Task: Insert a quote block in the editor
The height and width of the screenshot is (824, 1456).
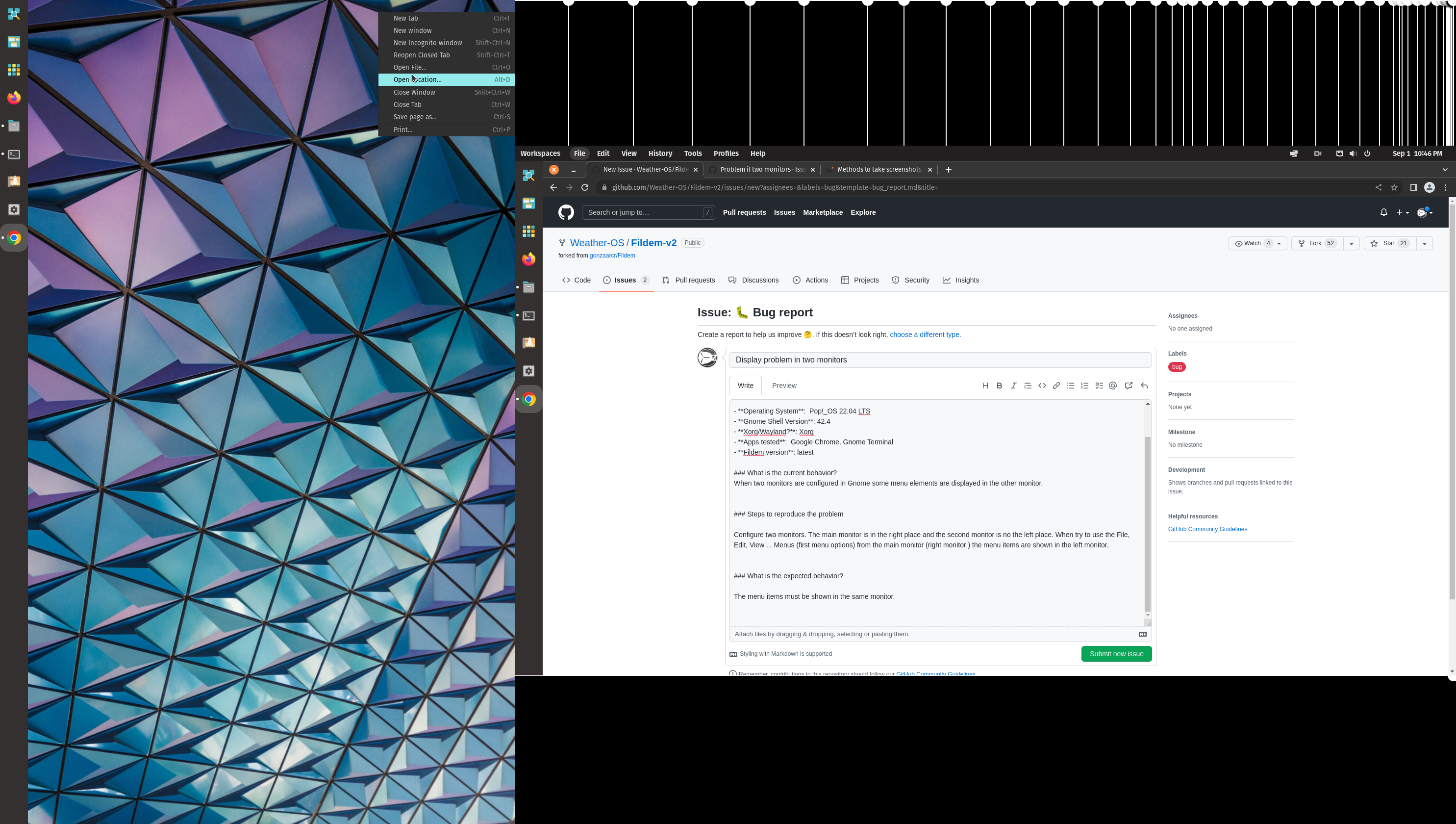Action: tap(1028, 386)
